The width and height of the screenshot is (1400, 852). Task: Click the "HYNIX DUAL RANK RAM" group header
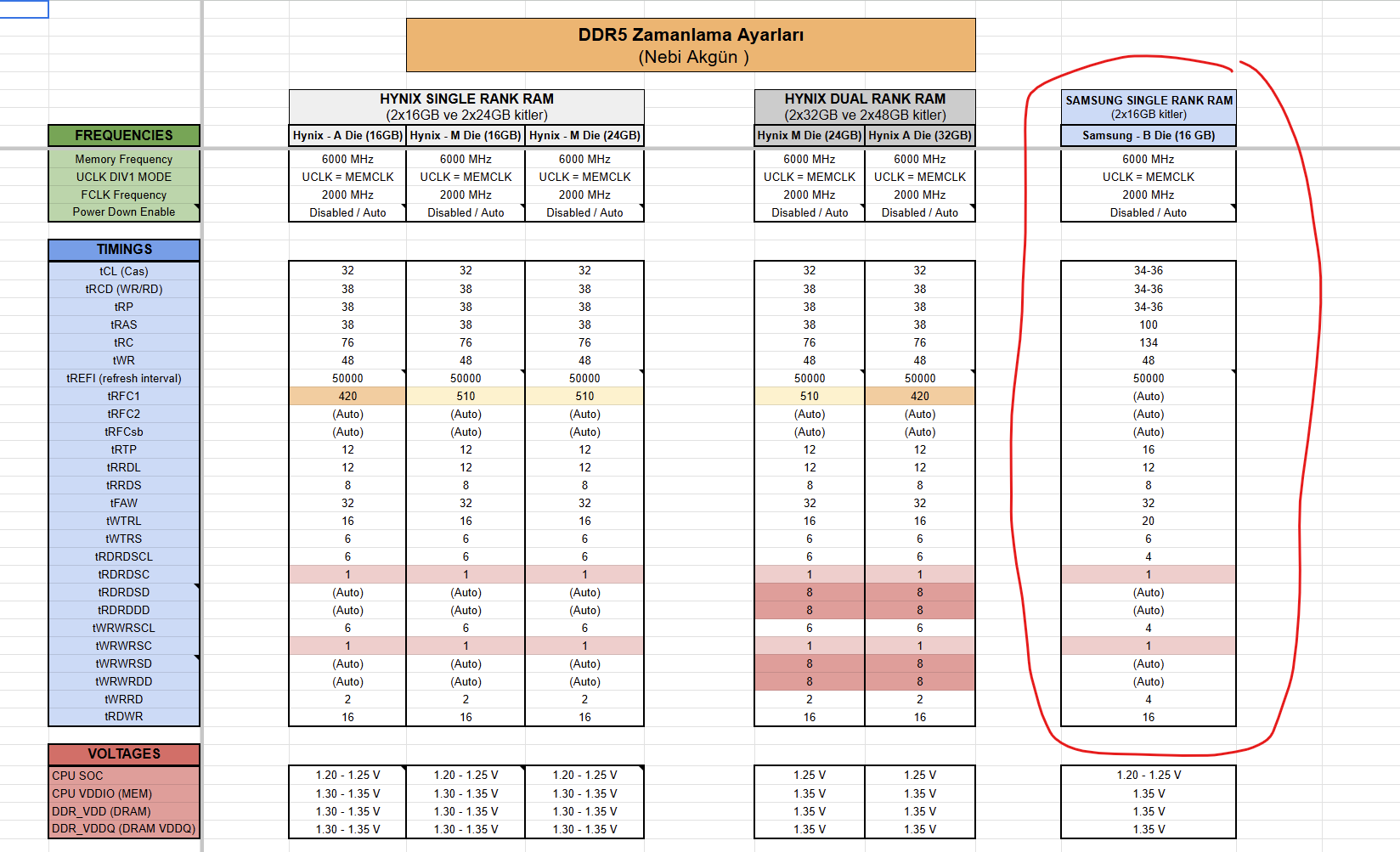click(865, 107)
